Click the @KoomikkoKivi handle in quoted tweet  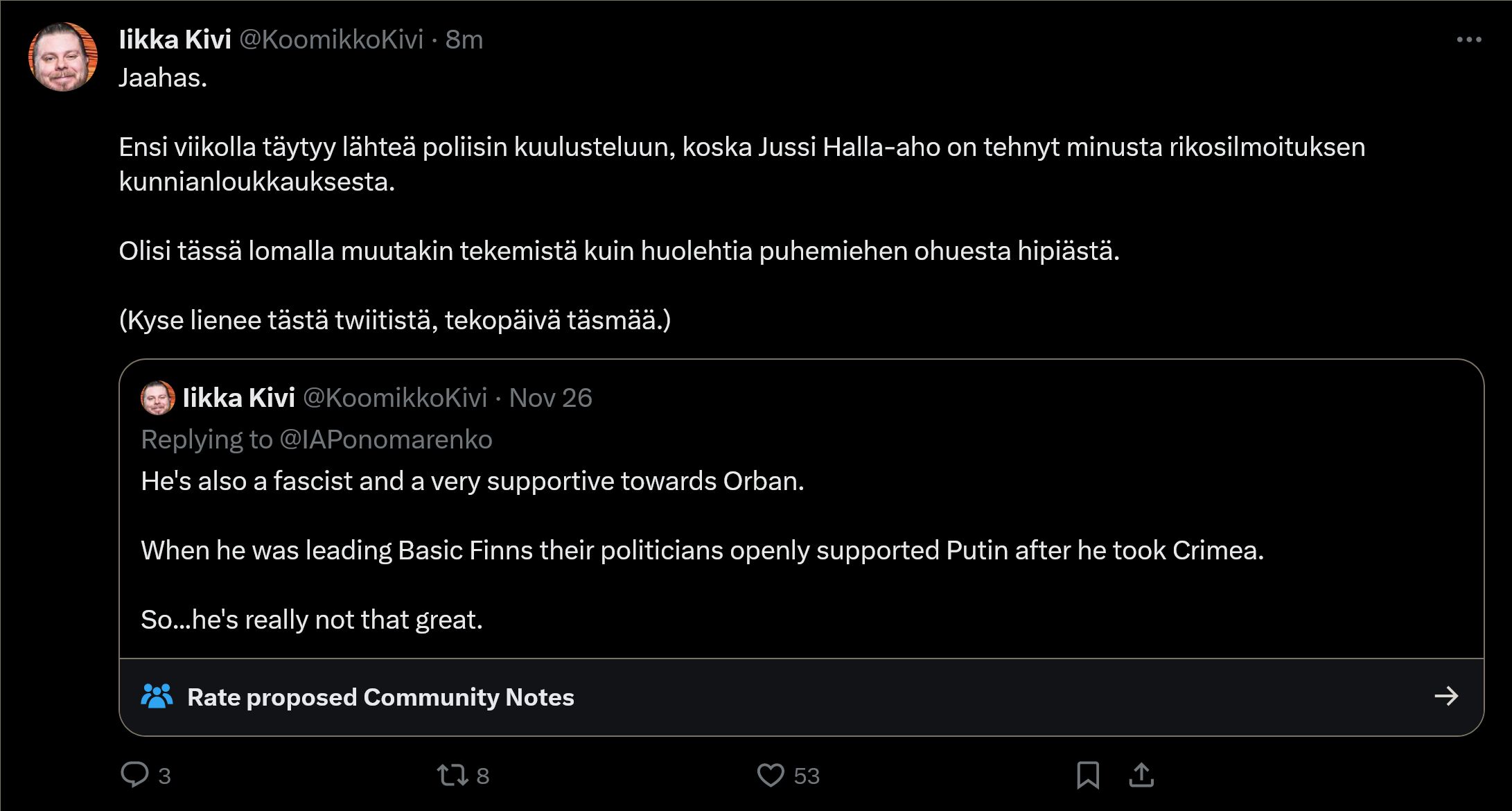(x=395, y=398)
